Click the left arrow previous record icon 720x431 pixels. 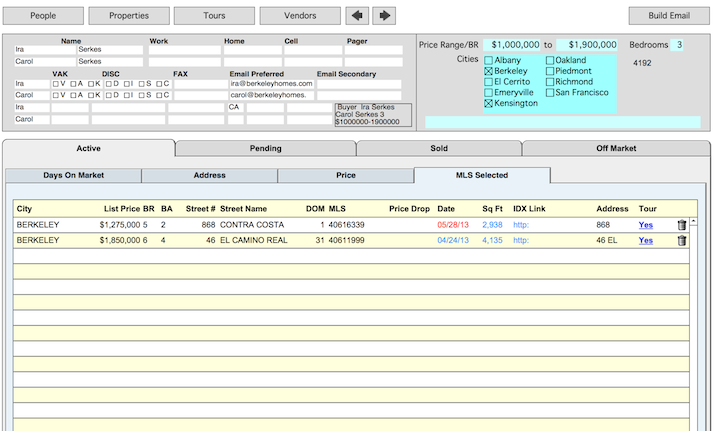click(x=357, y=16)
